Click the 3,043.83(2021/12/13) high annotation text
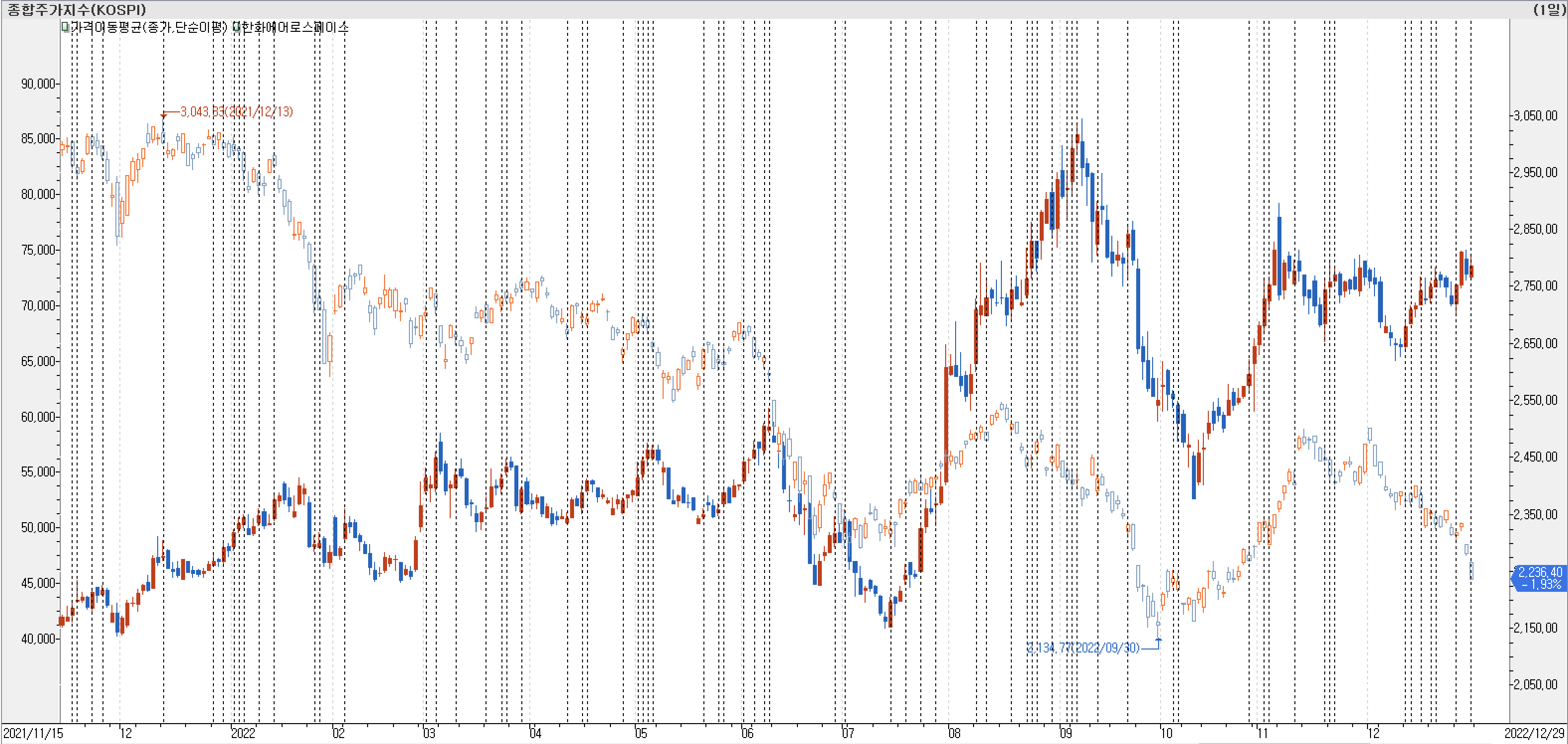The image size is (1568, 744). point(237,111)
